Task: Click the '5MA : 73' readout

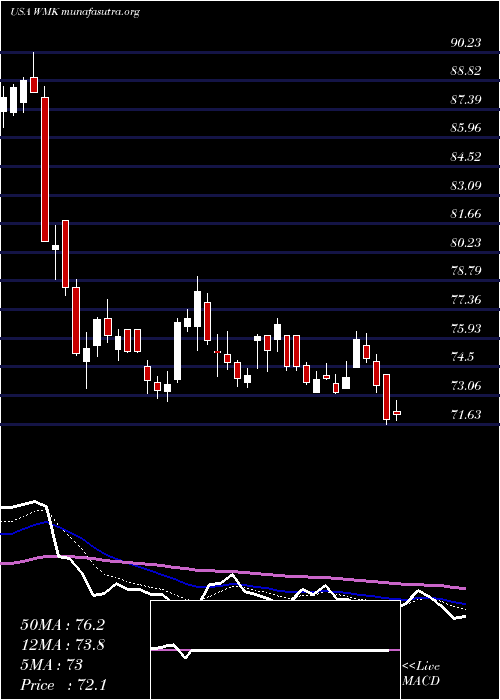Action: point(51,665)
